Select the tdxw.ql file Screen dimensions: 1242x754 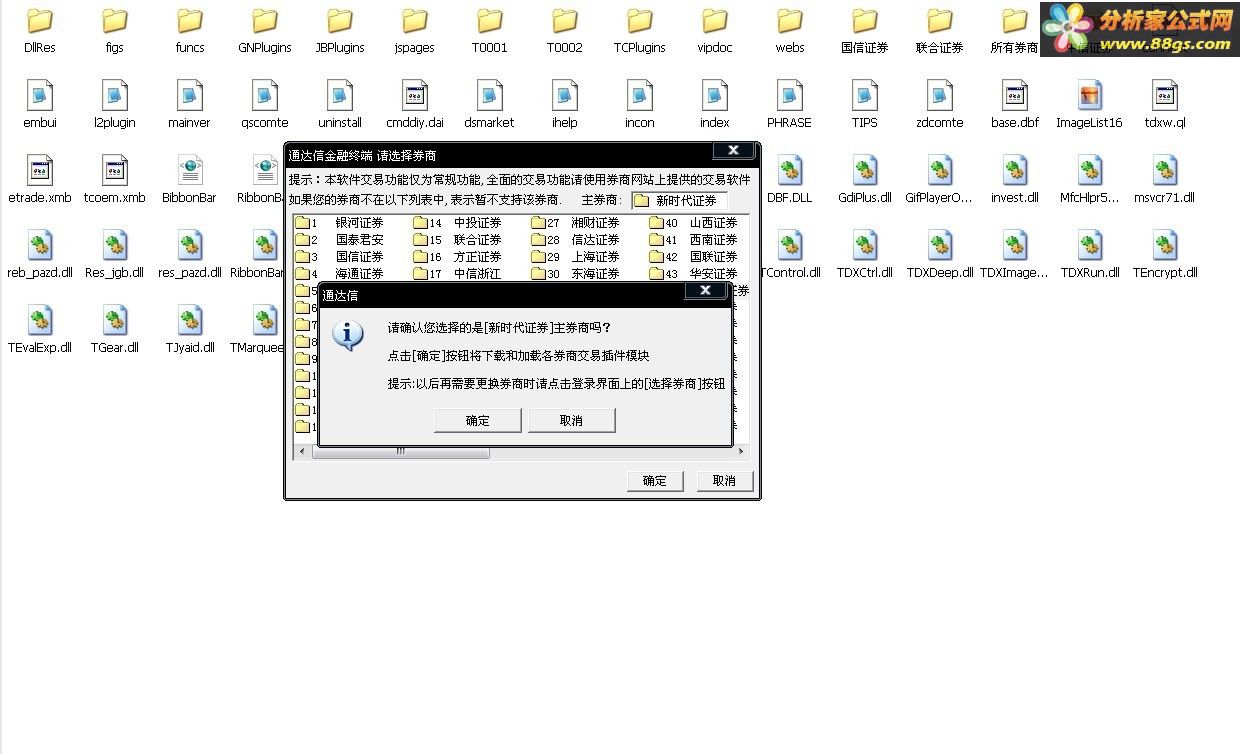pyautogui.click(x=1165, y=104)
